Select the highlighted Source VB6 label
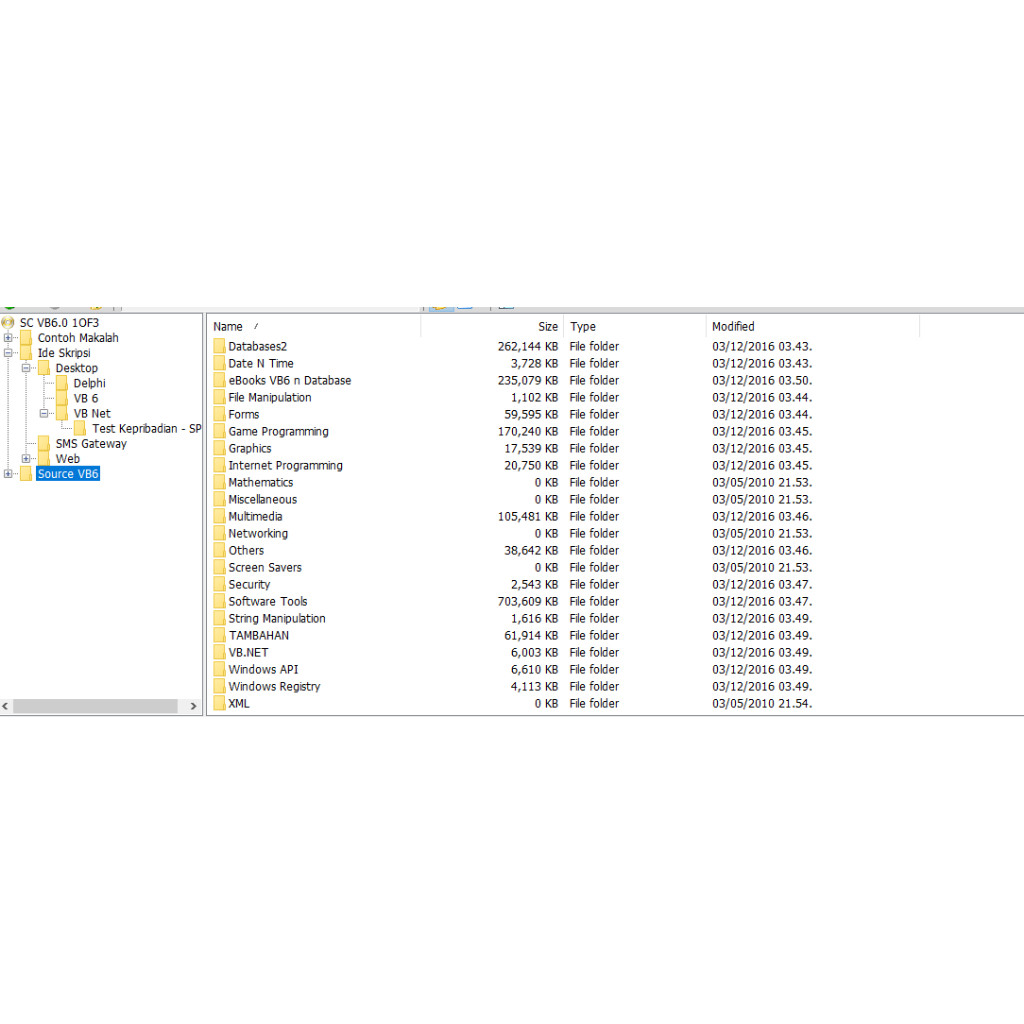The image size is (1024, 1024). click(x=68, y=473)
